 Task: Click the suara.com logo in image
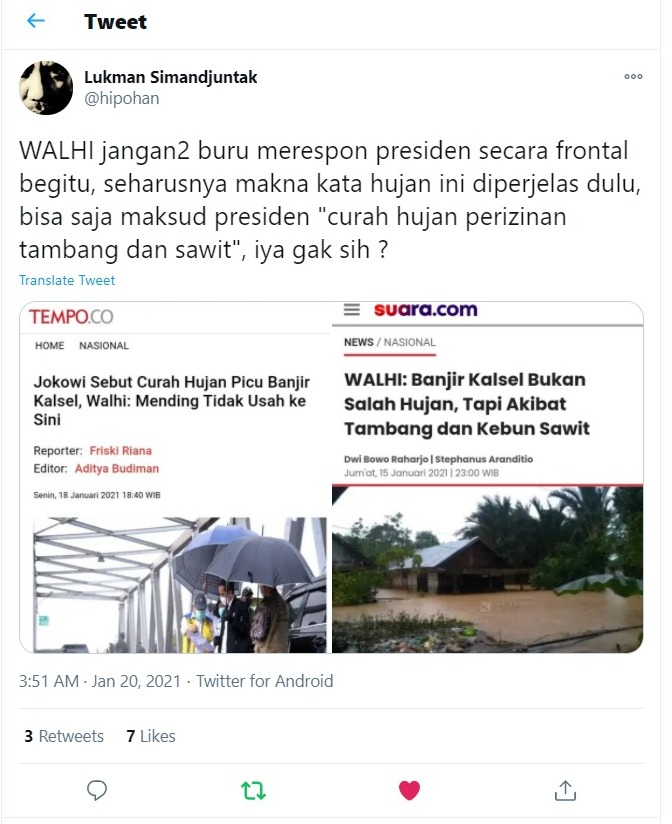click(x=426, y=310)
